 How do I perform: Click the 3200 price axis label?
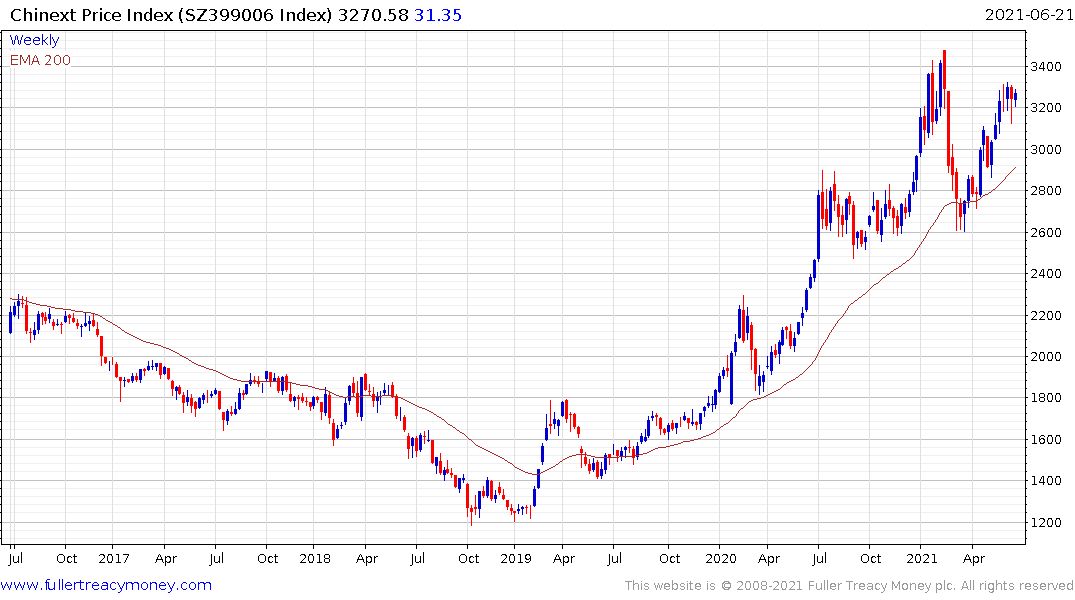coord(1046,108)
